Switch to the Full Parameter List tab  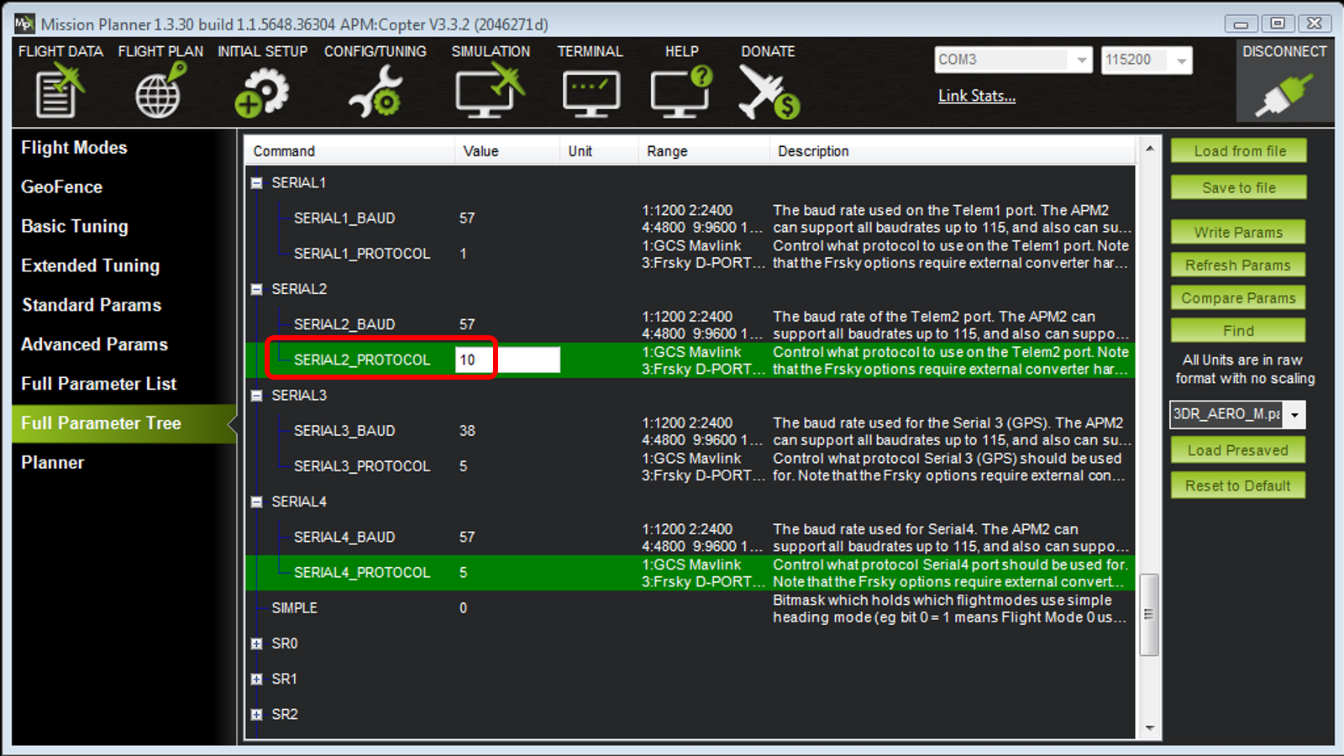click(x=99, y=384)
